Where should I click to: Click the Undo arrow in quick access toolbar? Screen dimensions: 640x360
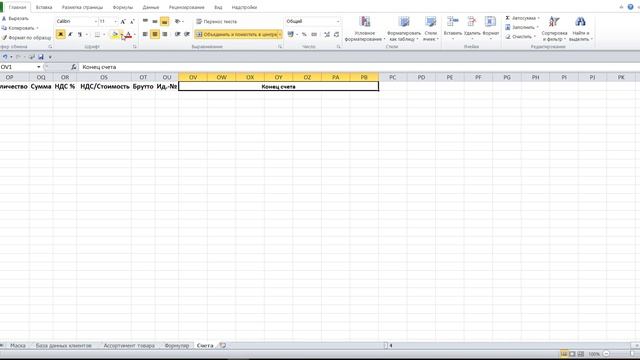[5, 57]
